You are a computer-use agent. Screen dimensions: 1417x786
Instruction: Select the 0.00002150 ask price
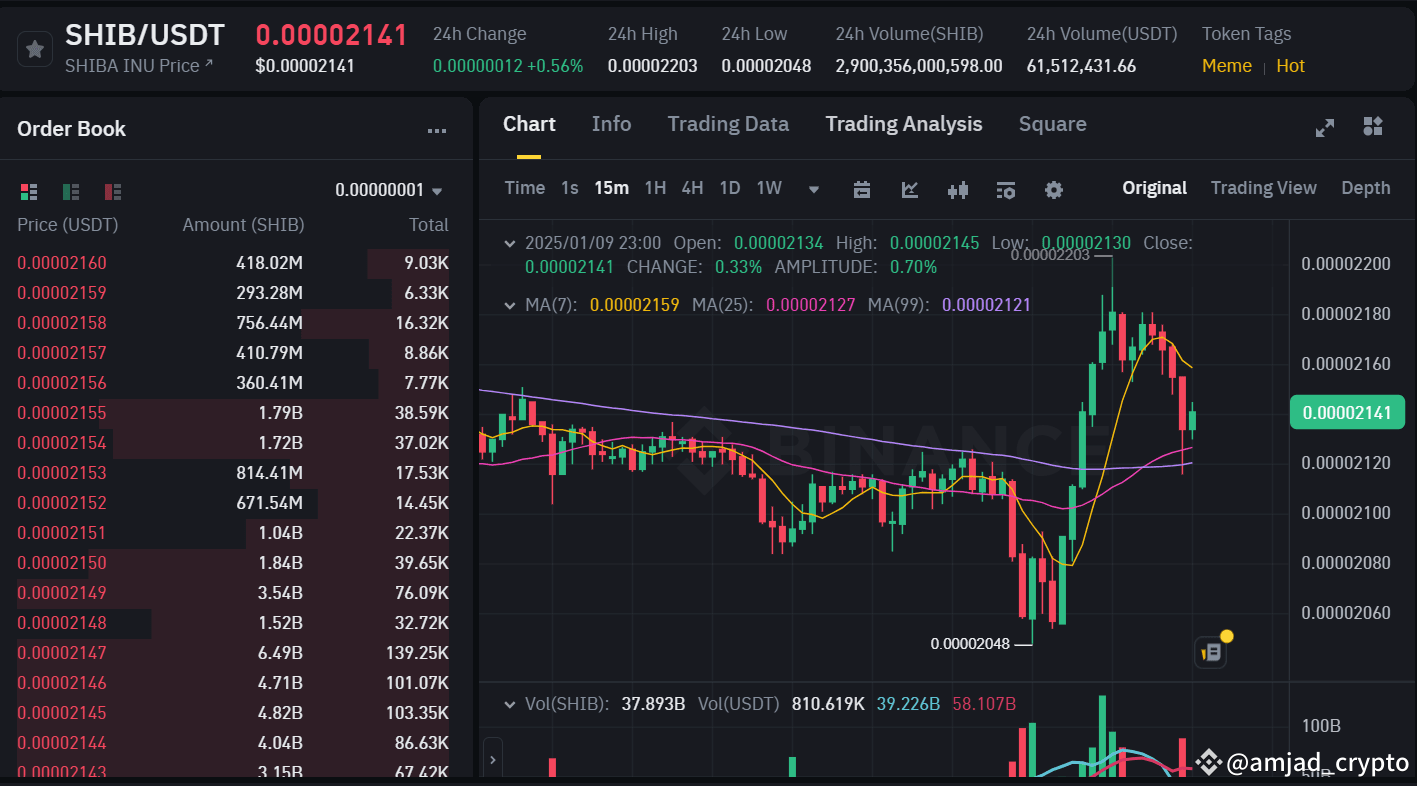[x=62, y=563]
